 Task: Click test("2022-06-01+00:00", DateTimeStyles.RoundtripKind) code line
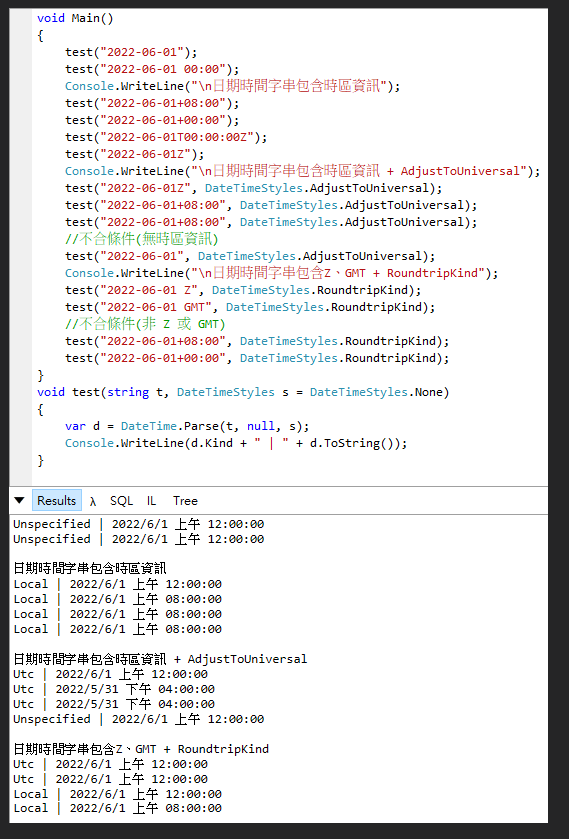(x=257, y=358)
